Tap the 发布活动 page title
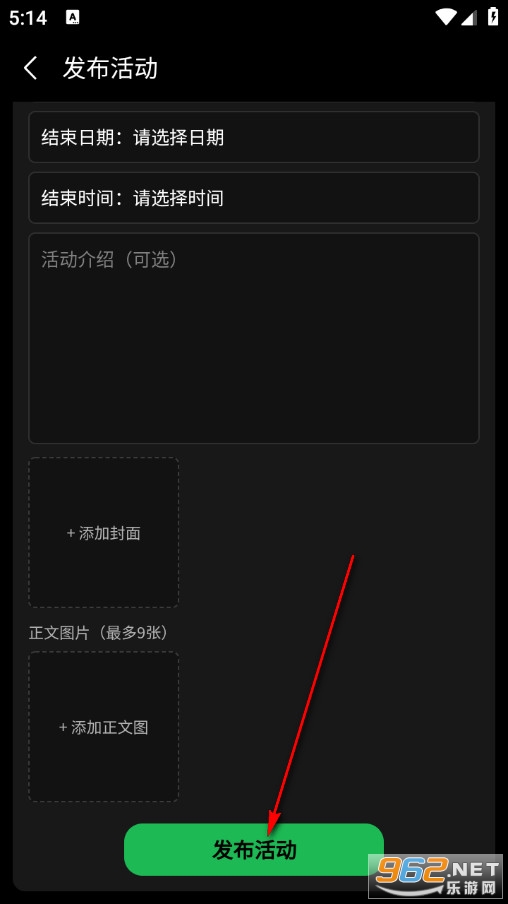The width and height of the screenshot is (508, 904). point(110,68)
